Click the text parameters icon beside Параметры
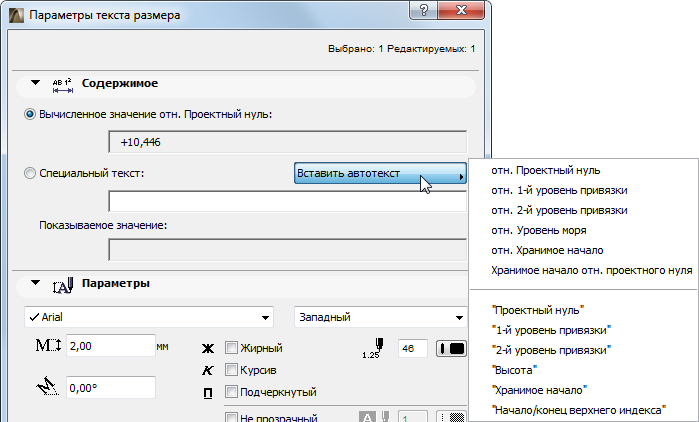The width and height of the screenshot is (699, 422). point(63,285)
